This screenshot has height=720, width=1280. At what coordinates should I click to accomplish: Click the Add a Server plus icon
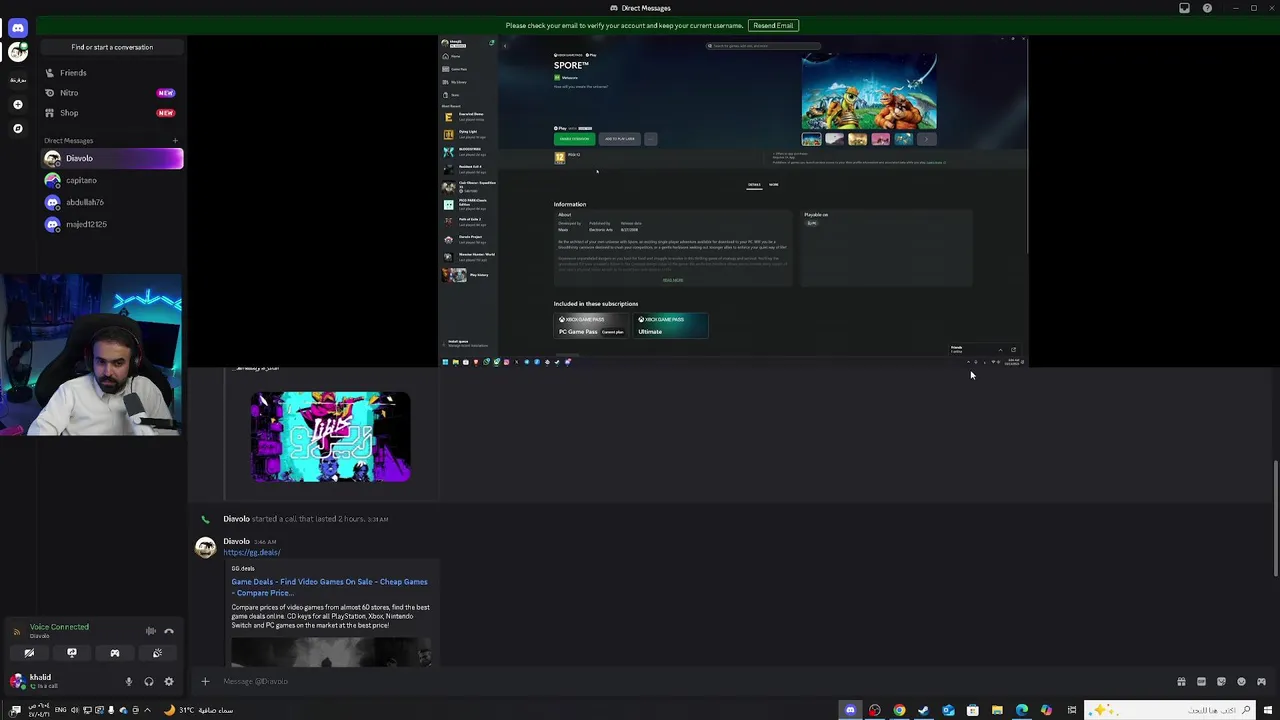pos(17,104)
